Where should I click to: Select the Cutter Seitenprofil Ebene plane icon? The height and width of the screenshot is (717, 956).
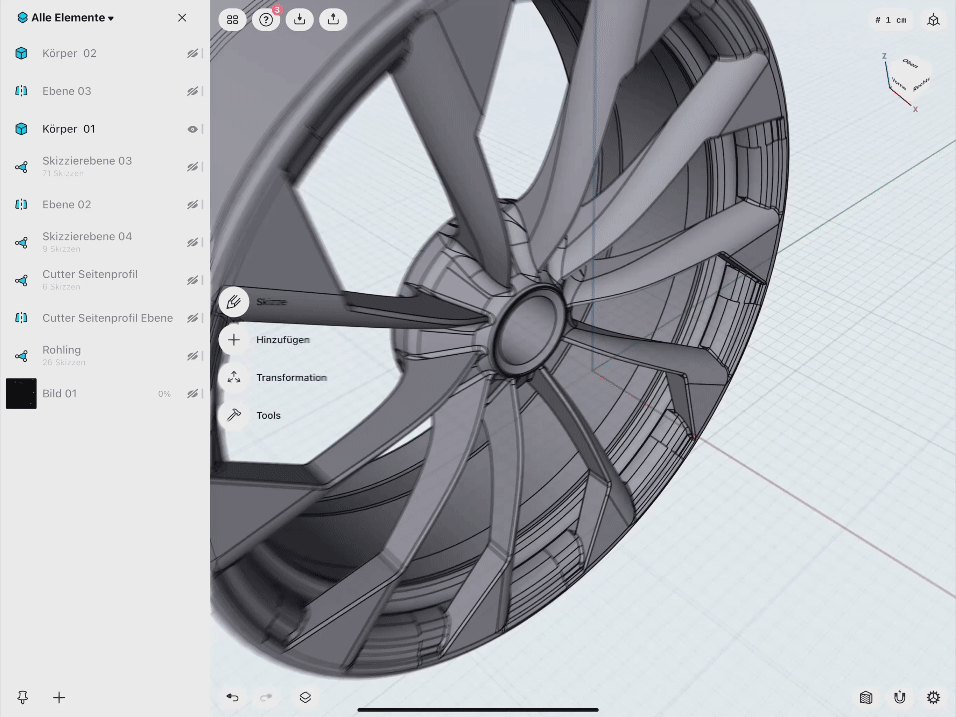pos(21,318)
